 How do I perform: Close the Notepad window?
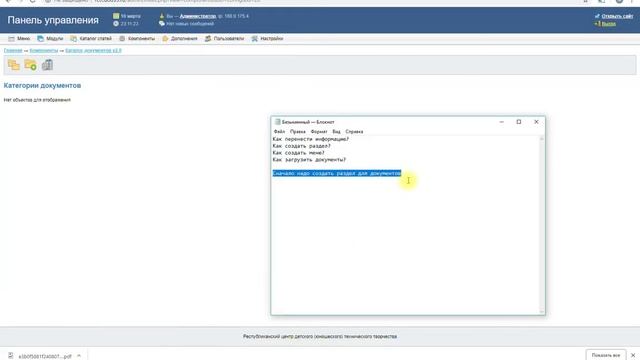[x=536, y=122]
